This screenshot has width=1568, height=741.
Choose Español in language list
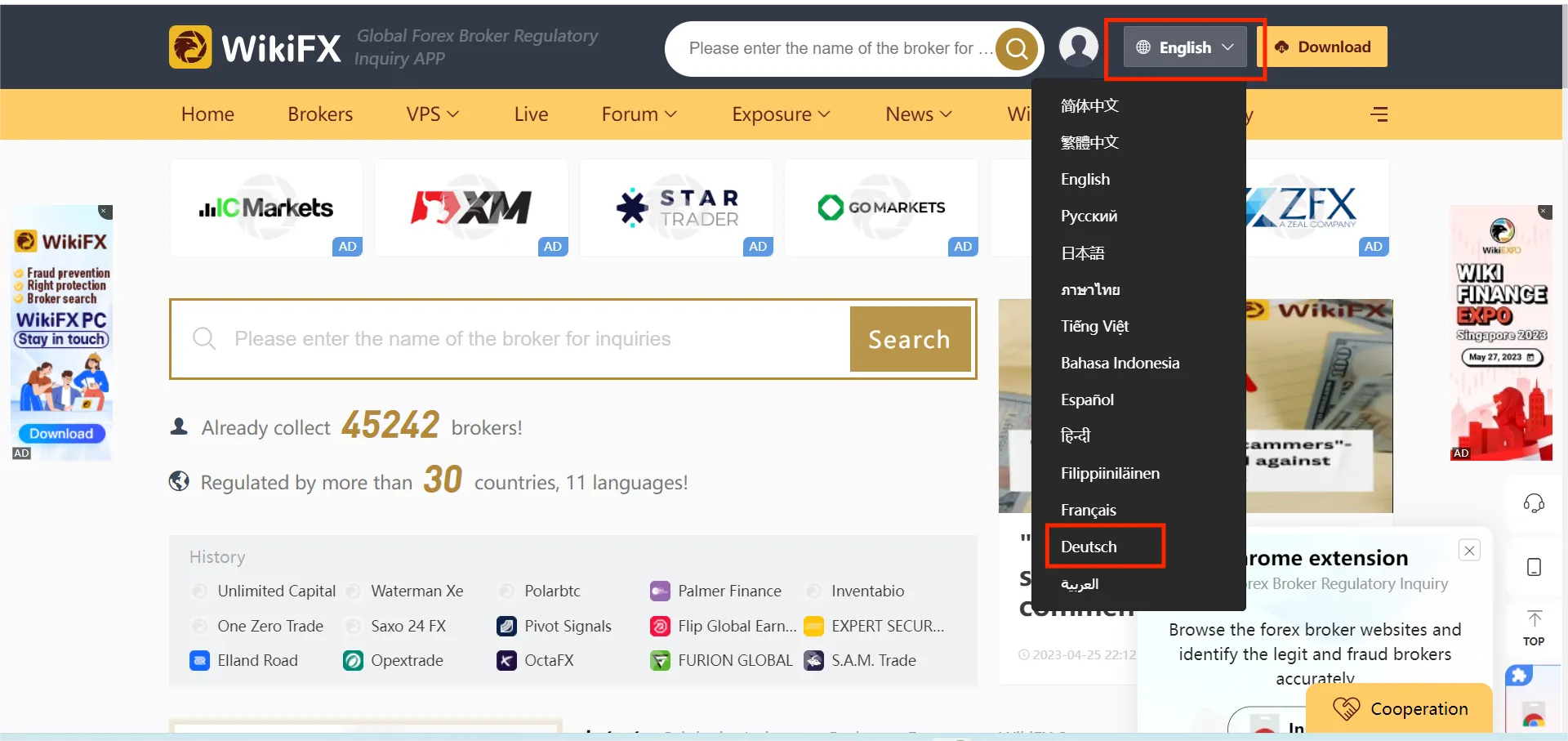tap(1087, 400)
